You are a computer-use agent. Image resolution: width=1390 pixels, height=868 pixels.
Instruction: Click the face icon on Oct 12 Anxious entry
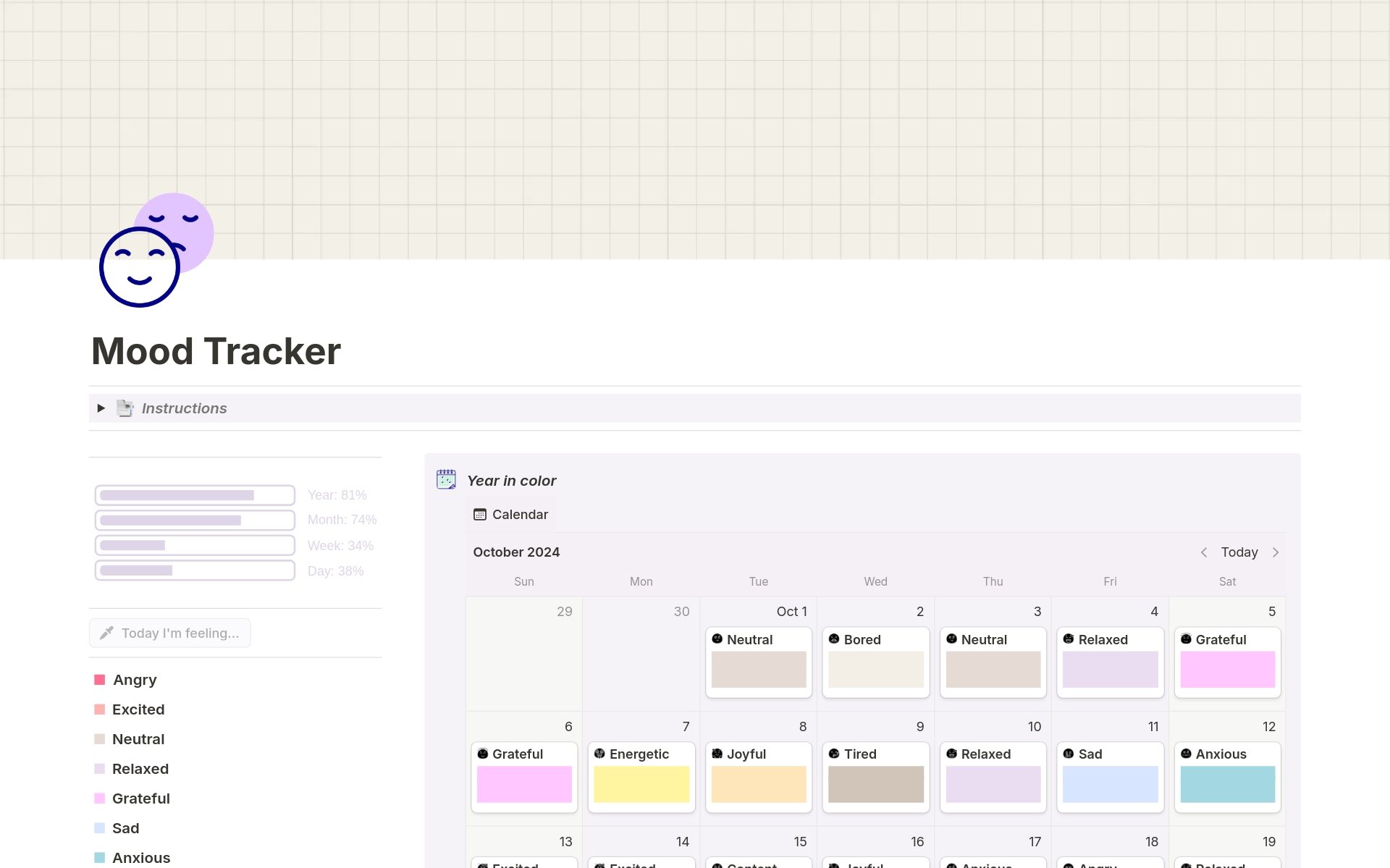1186,754
